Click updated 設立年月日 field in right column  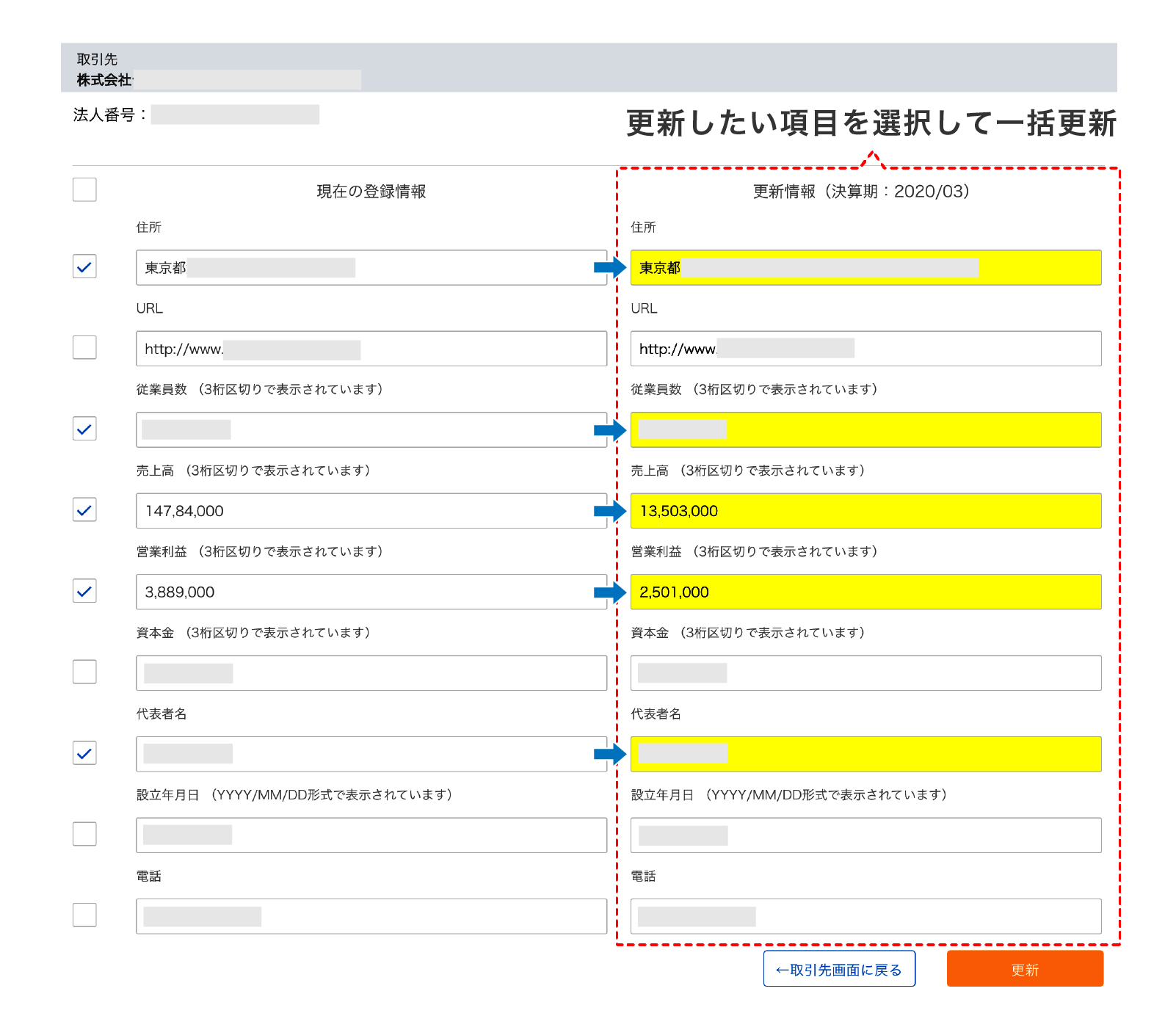tap(866, 835)
